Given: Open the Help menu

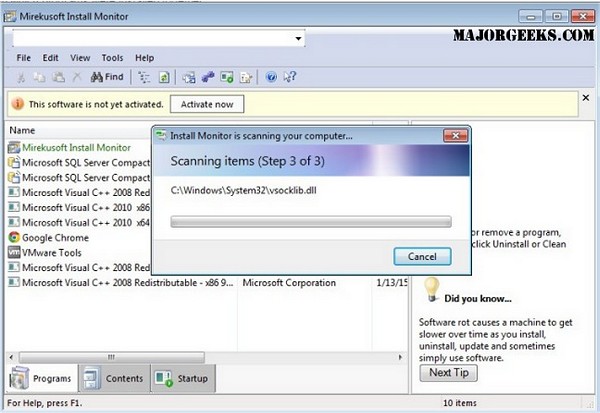Looking at the screenshot, I should click(144, 58).
